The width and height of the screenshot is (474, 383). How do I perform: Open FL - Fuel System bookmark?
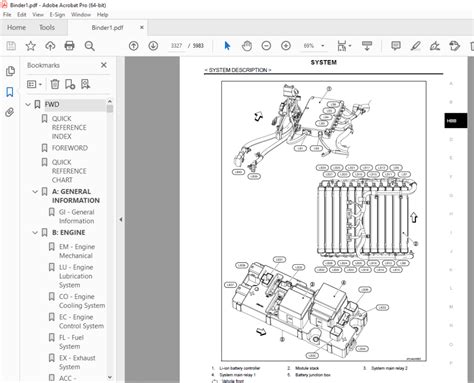(71, 342)
